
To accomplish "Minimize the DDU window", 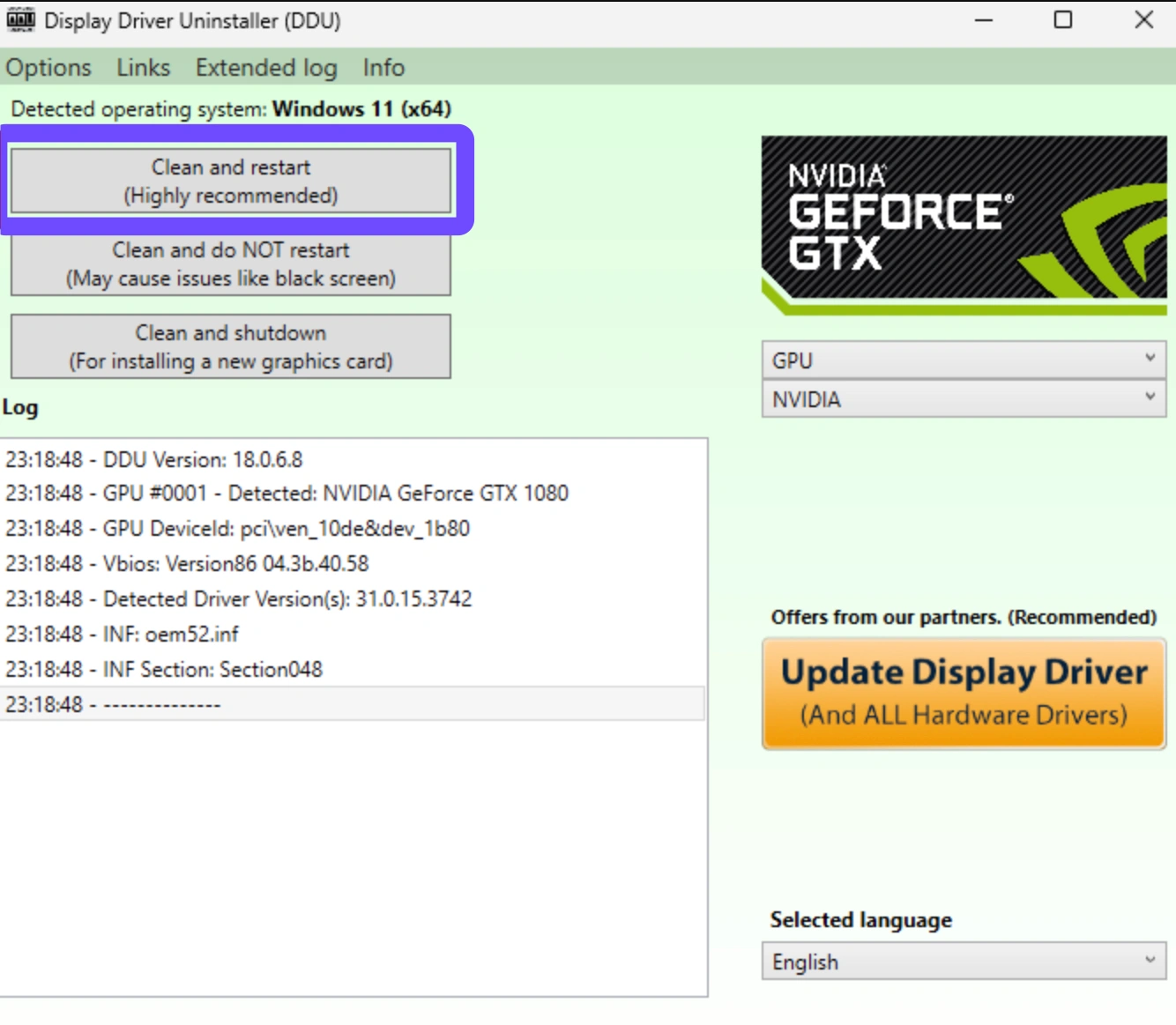I will coord(984,19).
